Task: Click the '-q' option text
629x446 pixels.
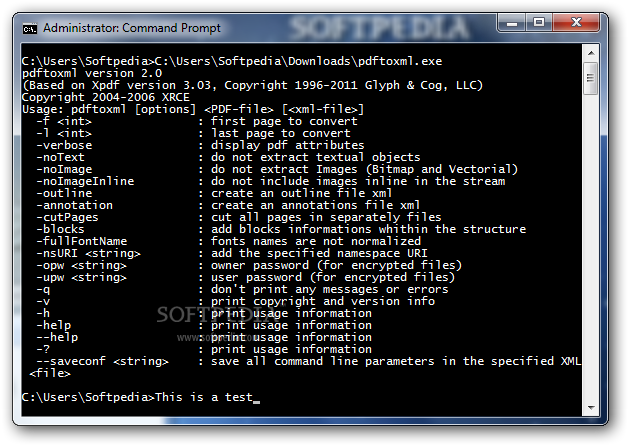Action: tap(43, 290)
